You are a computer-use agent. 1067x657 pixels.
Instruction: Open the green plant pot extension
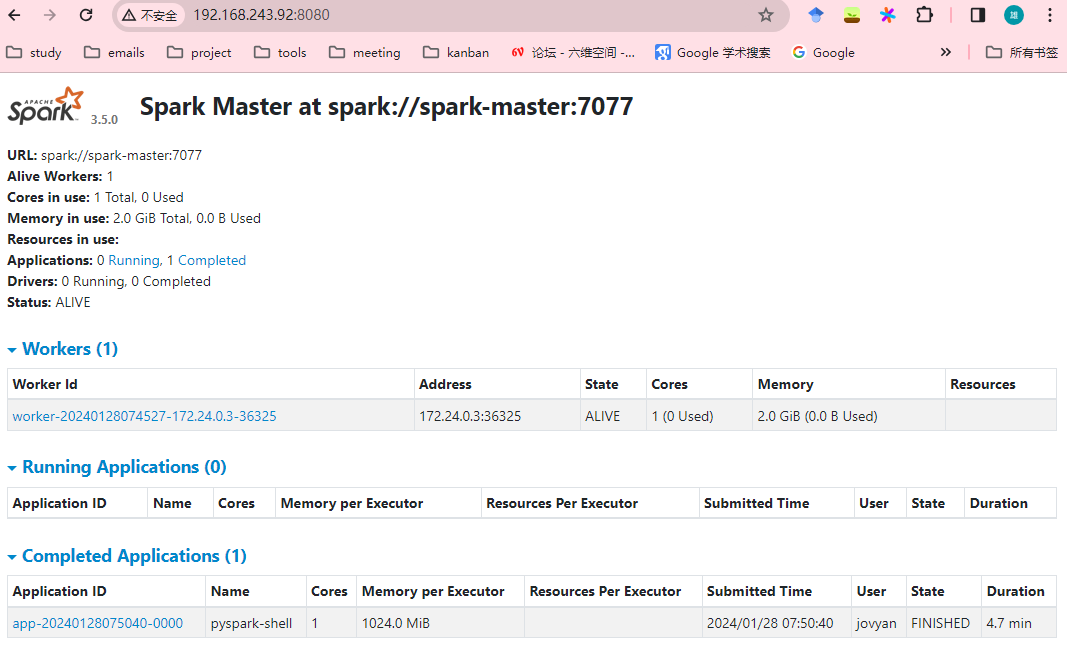851,15
